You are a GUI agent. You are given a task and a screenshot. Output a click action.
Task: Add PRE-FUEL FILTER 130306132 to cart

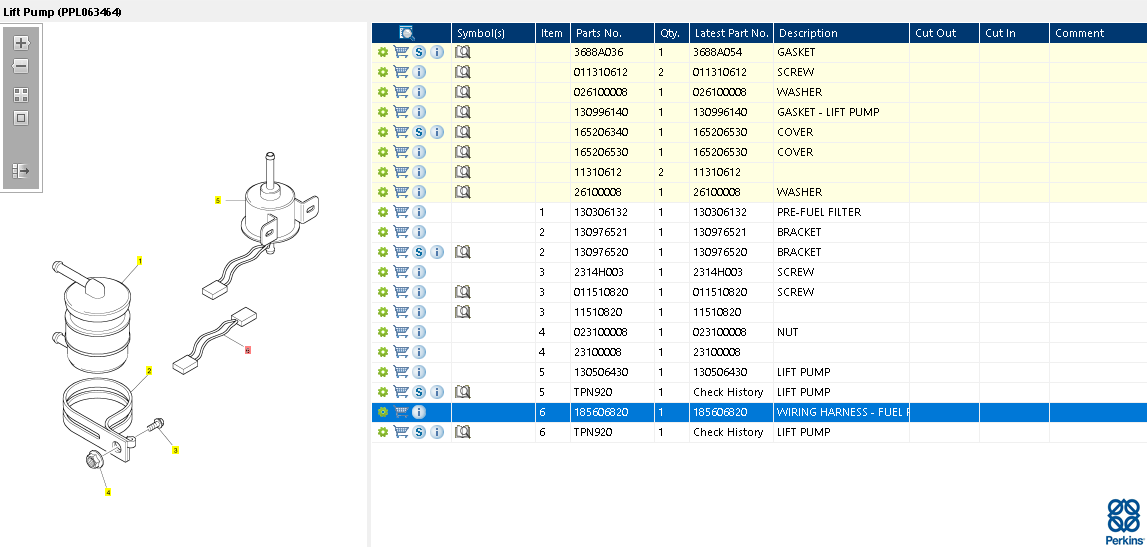point(401,212)
